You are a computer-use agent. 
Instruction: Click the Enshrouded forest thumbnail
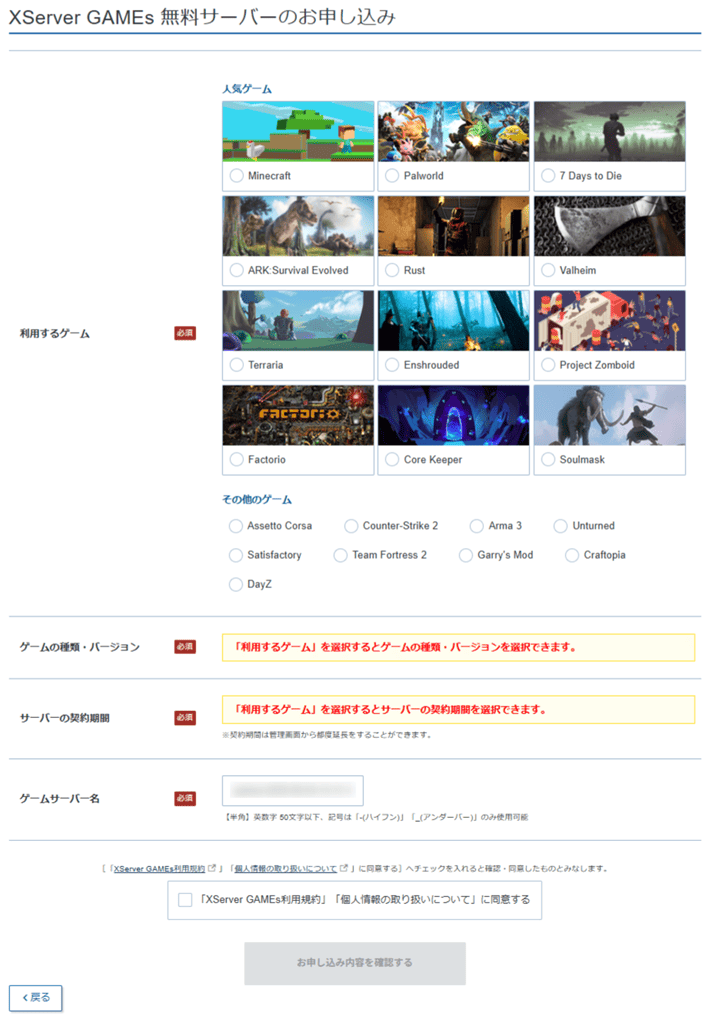454,320
